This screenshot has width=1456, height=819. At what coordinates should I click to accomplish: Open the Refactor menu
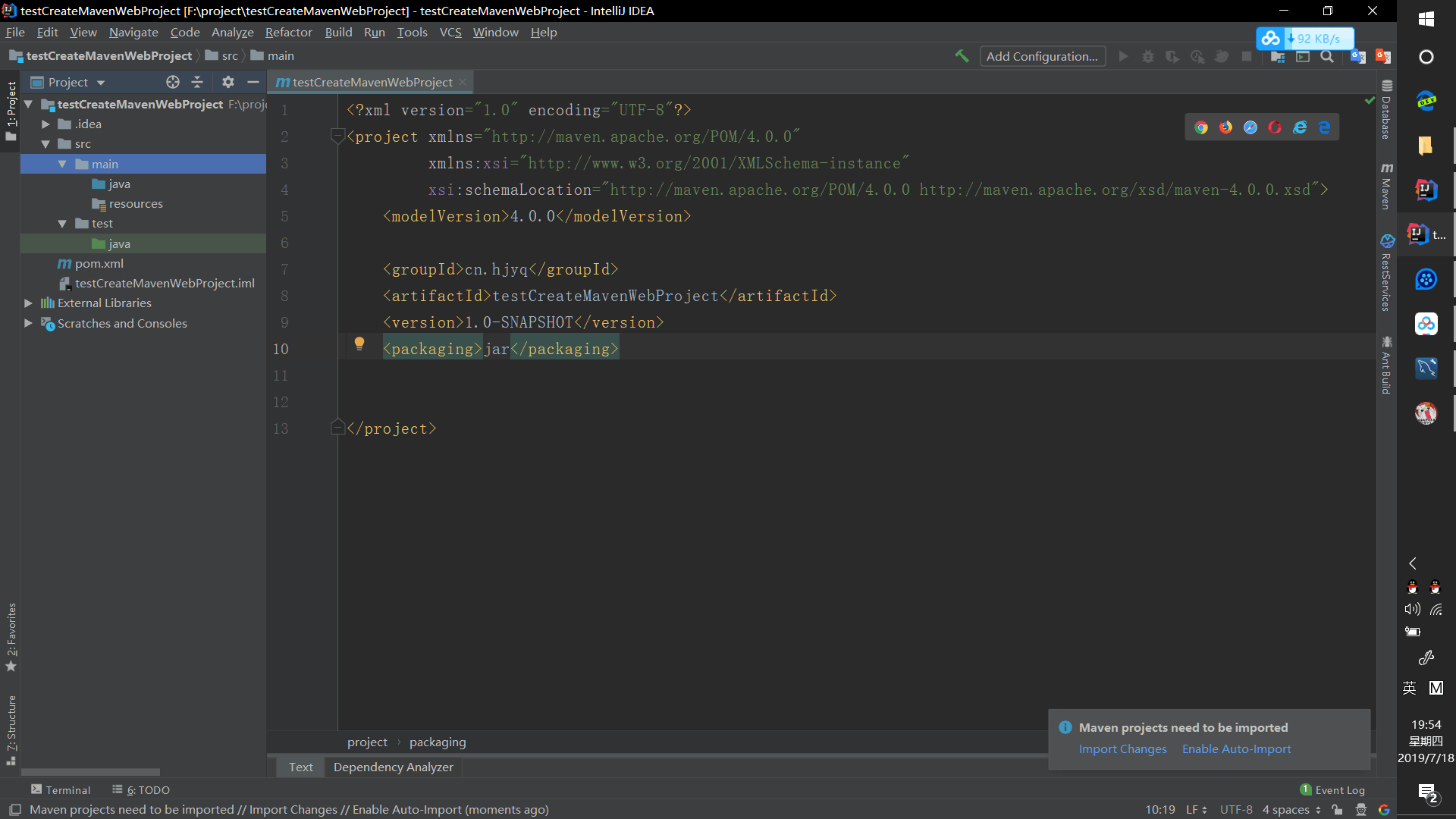click(288, 32)
